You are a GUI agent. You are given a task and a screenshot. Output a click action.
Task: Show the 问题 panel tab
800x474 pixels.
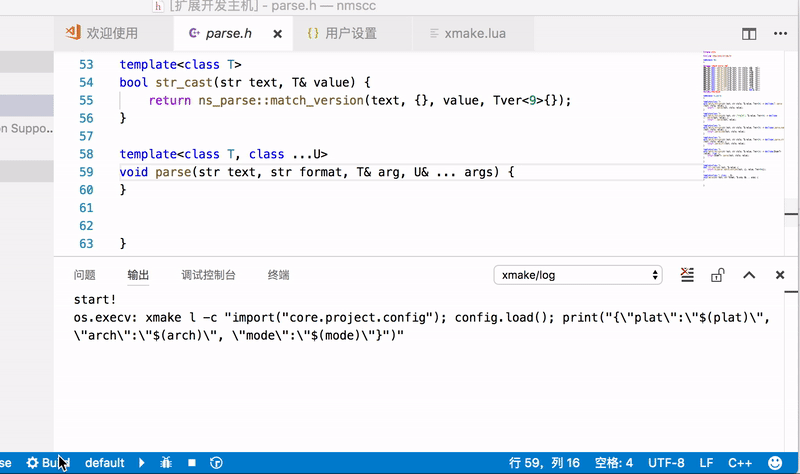(85, 275)
